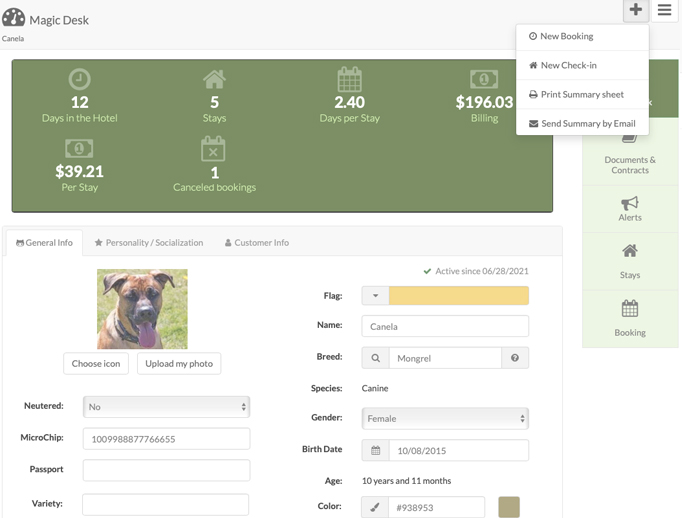This screenshot has width=682, height=518.
Task: Click the Canine species text
Action: tap(375, 388)
